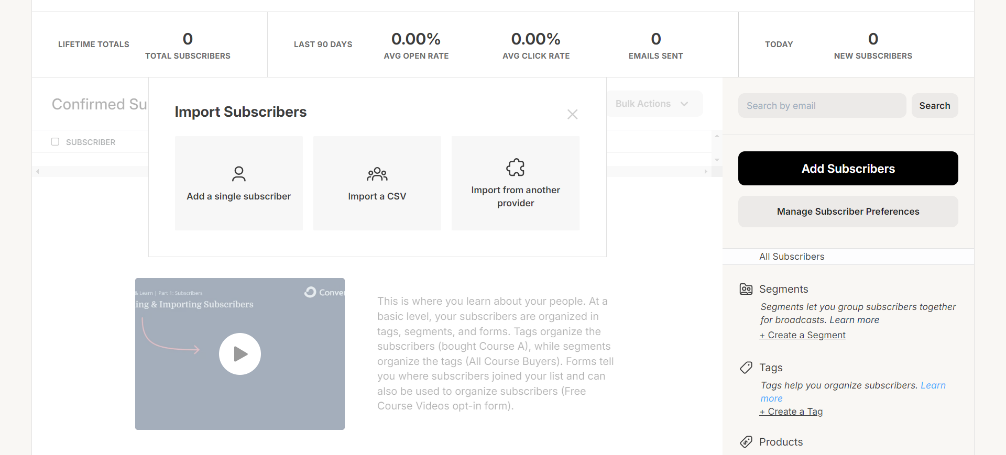Click the Tags label icon
The height and width of the screenshot is (455, 1006).
click(x=746, y=367)
